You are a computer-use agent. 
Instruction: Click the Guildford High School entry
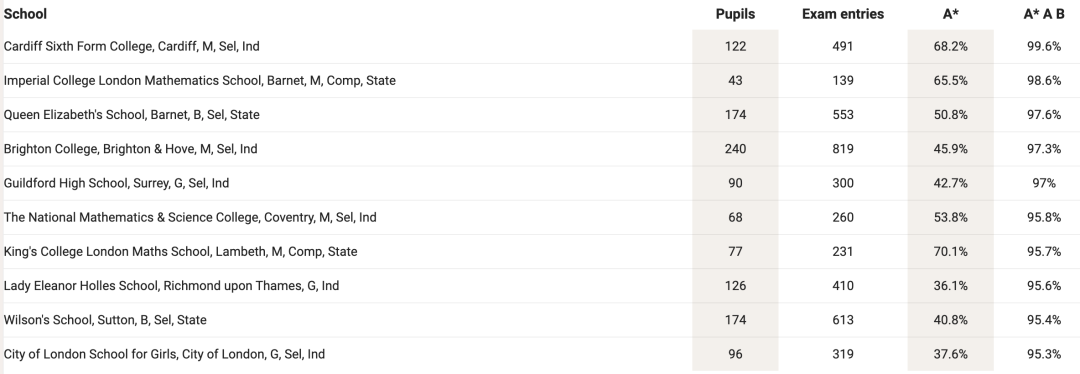[116, 183]
